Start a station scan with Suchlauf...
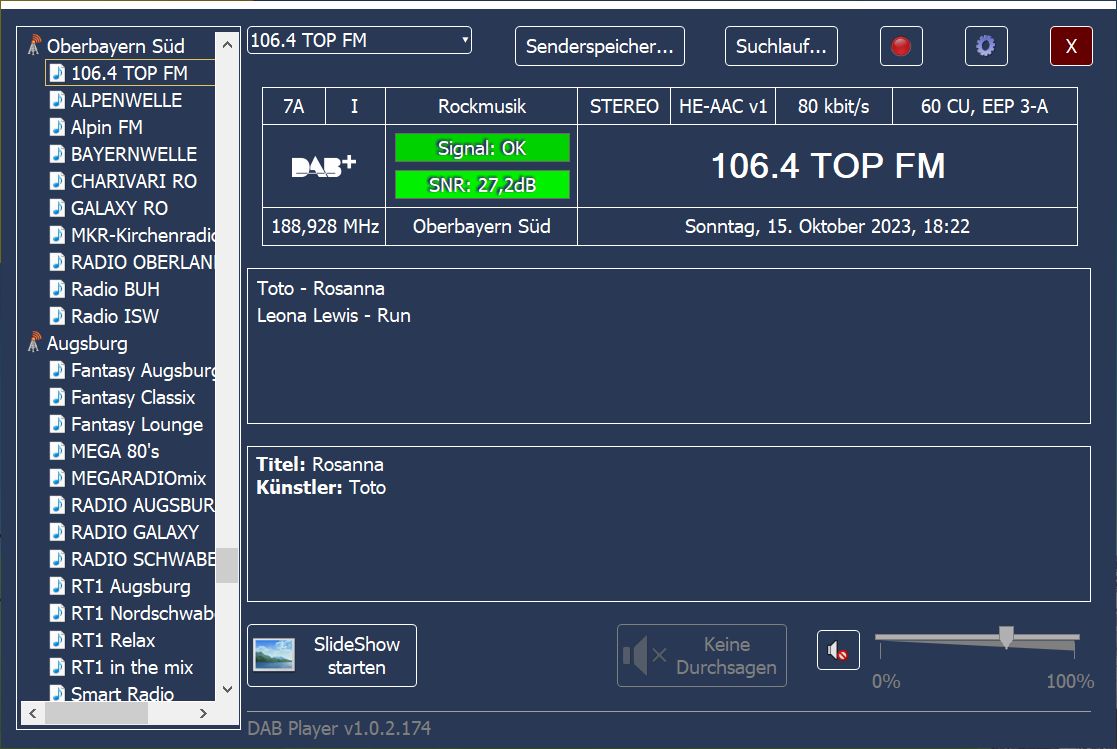Viewport: 1117px width, 749px height. (x=781, y=46)
